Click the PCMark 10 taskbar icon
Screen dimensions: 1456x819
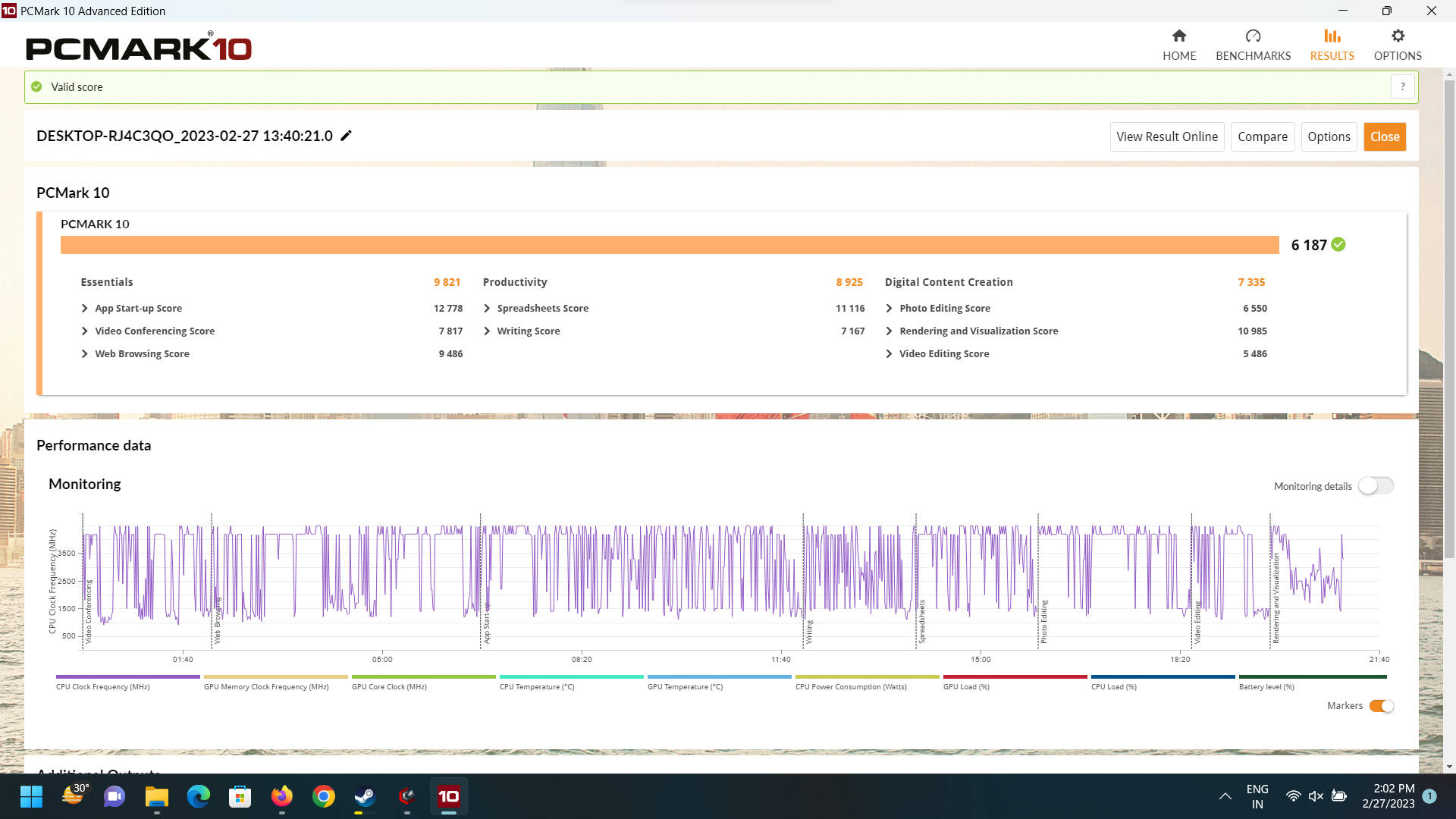[x=448, y=796]
